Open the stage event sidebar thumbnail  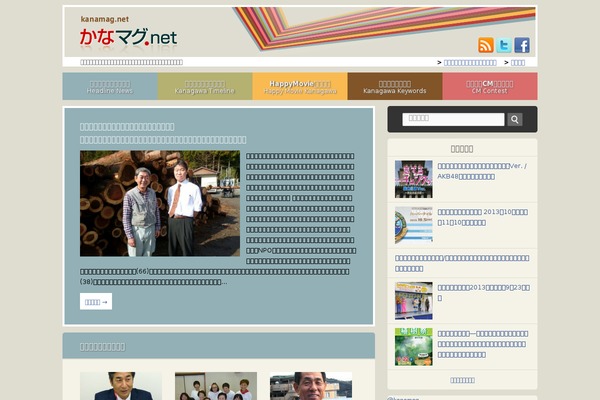pyautogui.click(x=414, y=301)
